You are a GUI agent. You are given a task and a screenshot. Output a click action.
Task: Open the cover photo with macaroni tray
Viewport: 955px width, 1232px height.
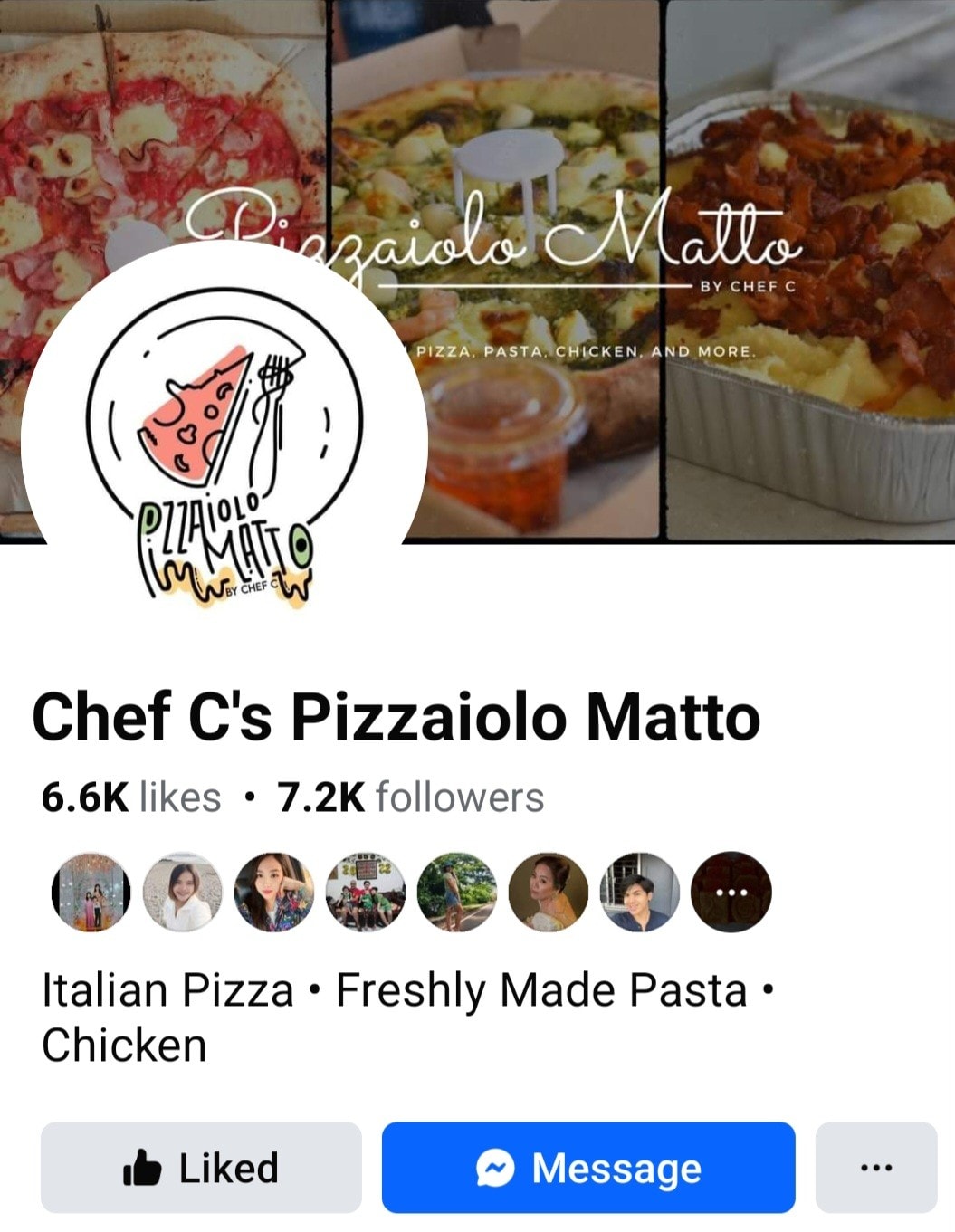coord(811,272)
